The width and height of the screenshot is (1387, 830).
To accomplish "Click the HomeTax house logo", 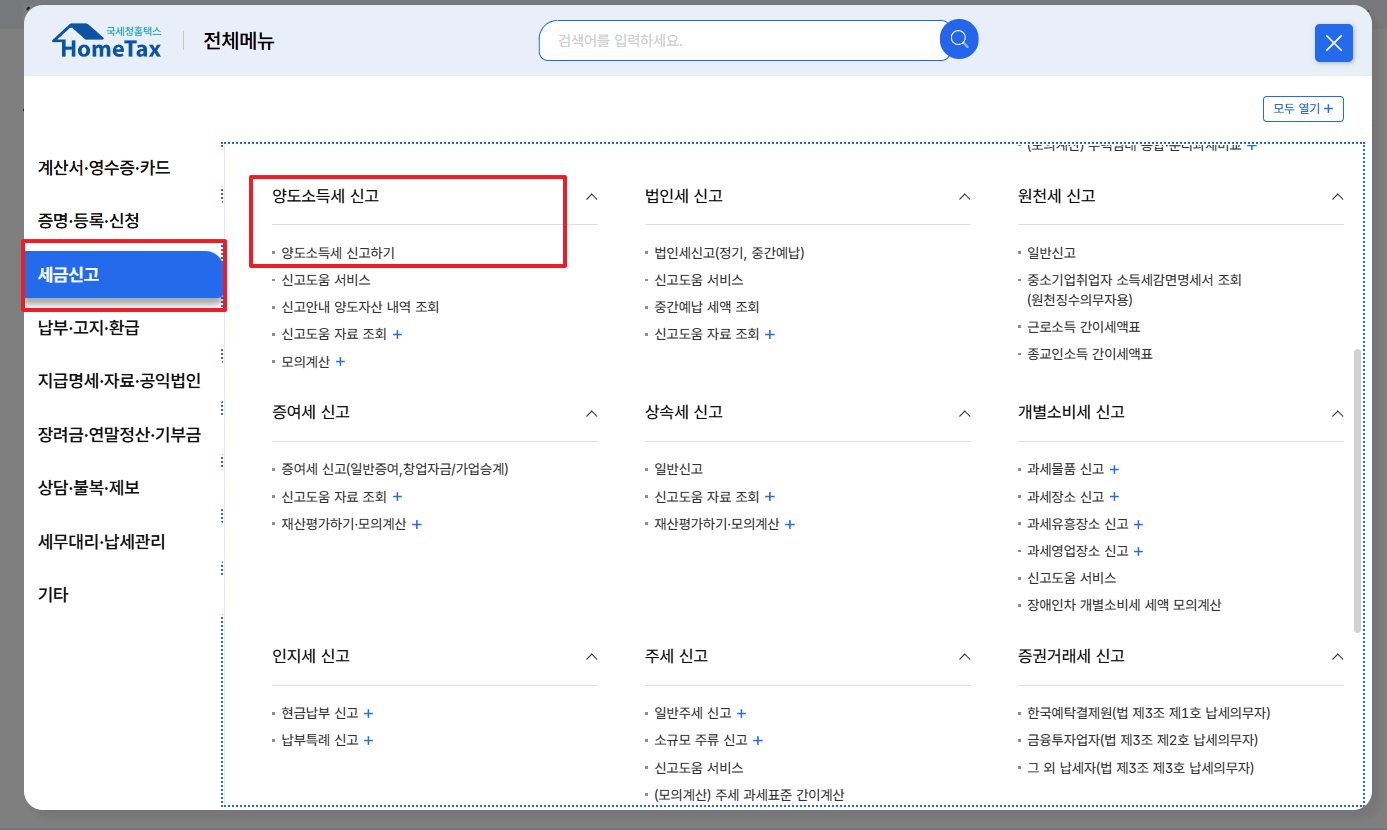I will (x=104, y=40).
